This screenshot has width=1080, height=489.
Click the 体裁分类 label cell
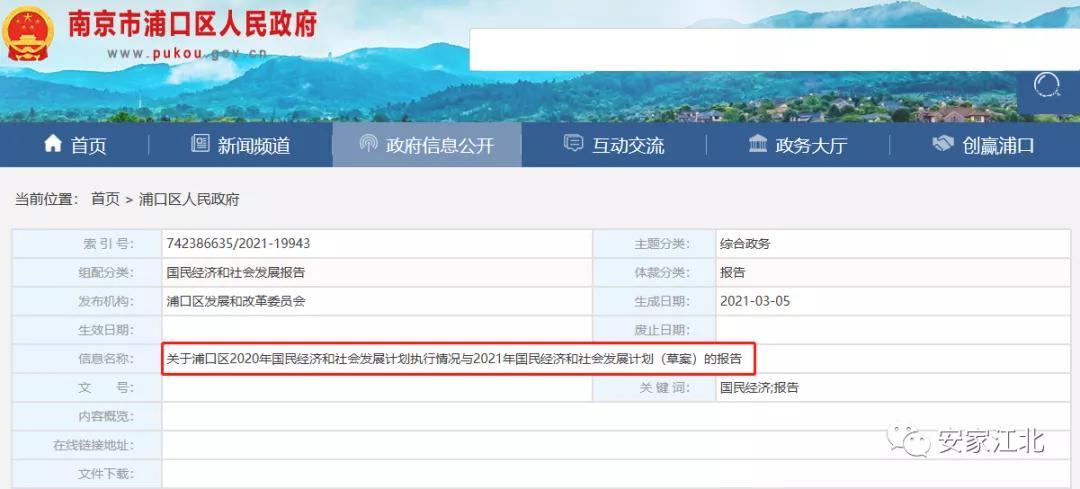click(x=654, y=273)
